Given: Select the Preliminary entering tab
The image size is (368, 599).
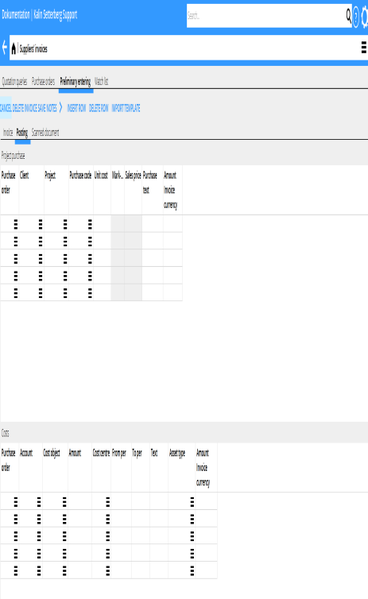Looking at the screenshot, I should point(75,81).
